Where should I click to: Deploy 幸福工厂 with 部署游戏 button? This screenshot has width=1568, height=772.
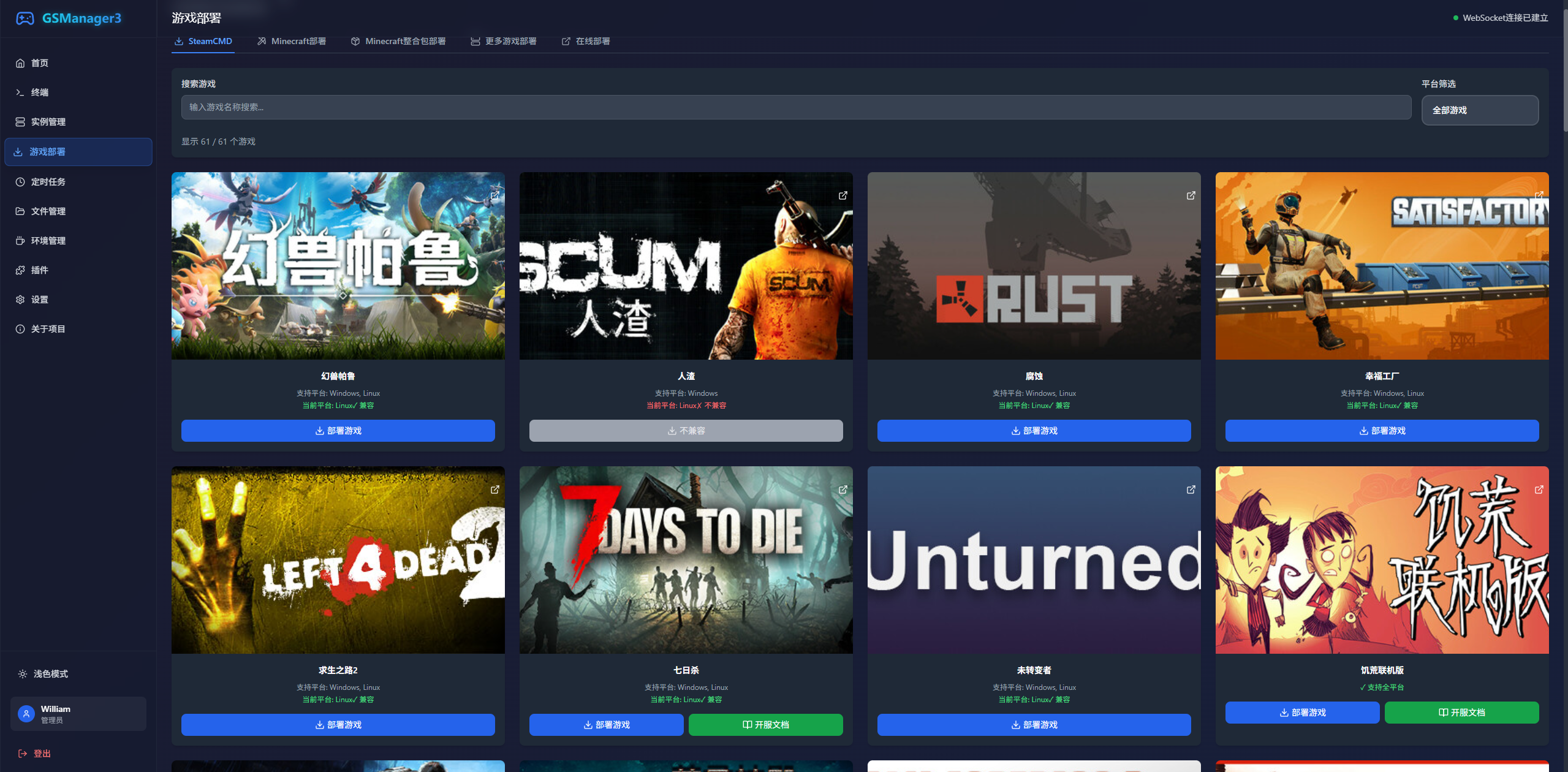click(1382, 431)
